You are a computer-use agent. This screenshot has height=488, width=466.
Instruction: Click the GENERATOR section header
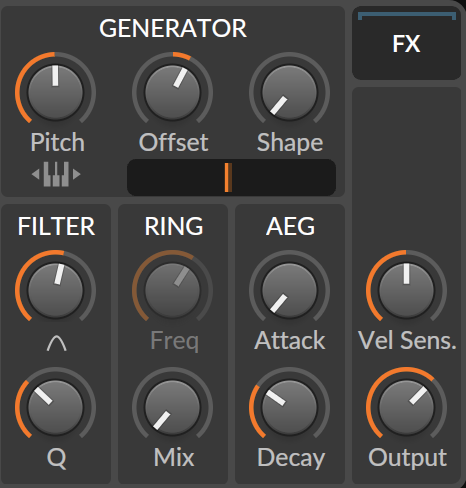173,28
